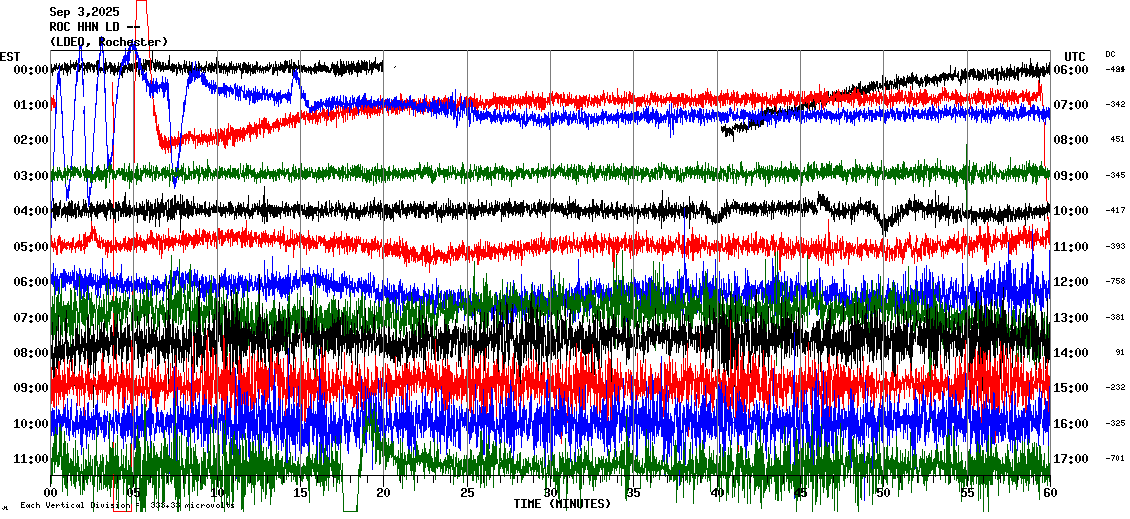Select the 07:00 EST trace label
The height and width of the screenshot is (519, 1130).
pos(32,318)
